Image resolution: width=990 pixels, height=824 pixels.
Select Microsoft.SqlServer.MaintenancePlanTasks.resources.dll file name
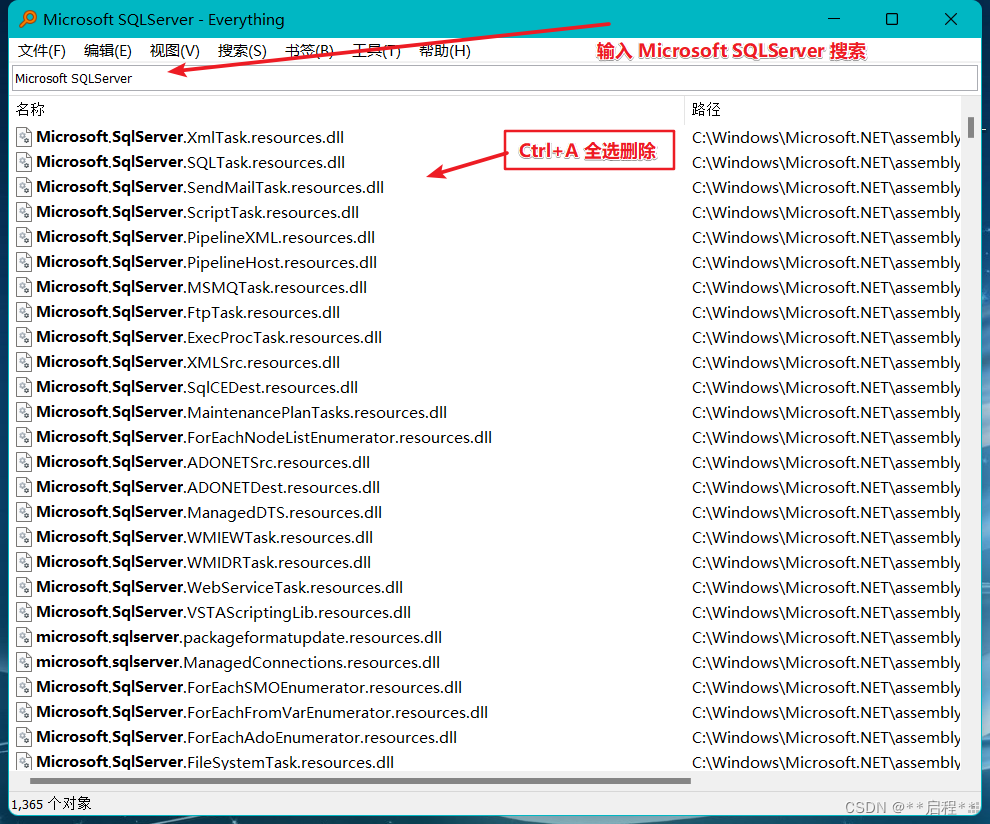point(242,412)
